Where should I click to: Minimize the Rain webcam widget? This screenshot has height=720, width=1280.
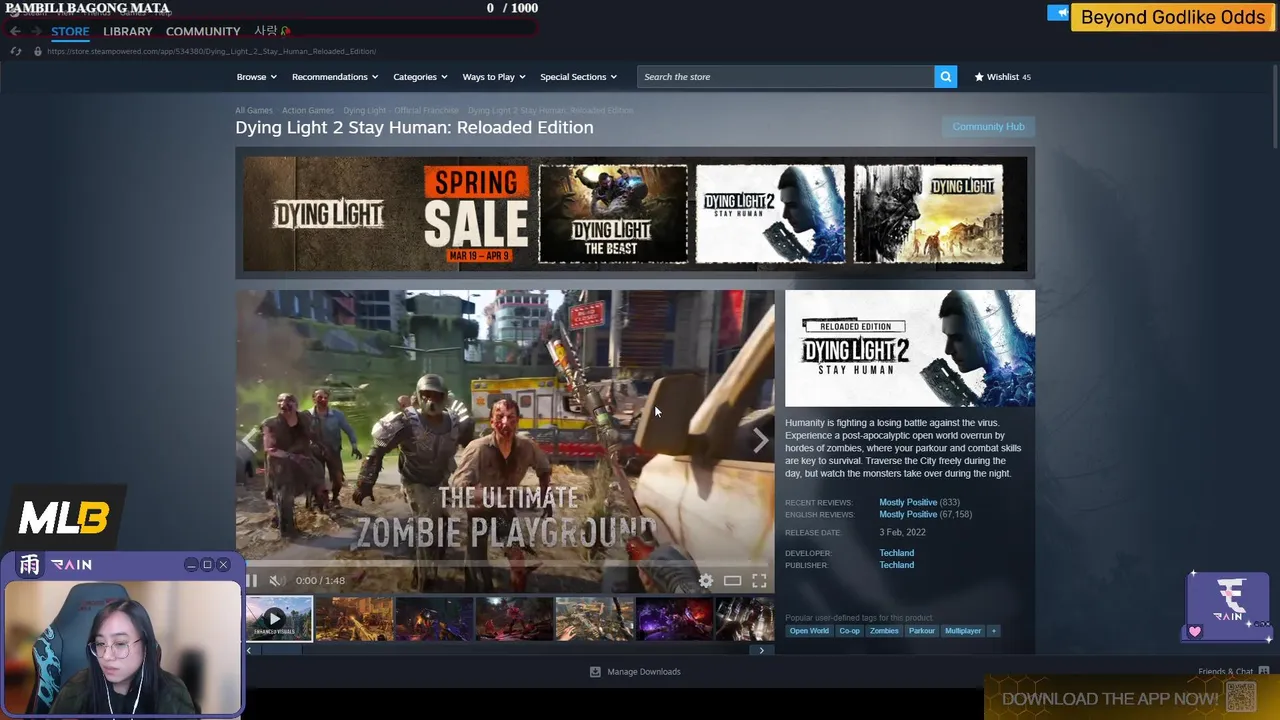pyautogui.click(x=190, y=565)
